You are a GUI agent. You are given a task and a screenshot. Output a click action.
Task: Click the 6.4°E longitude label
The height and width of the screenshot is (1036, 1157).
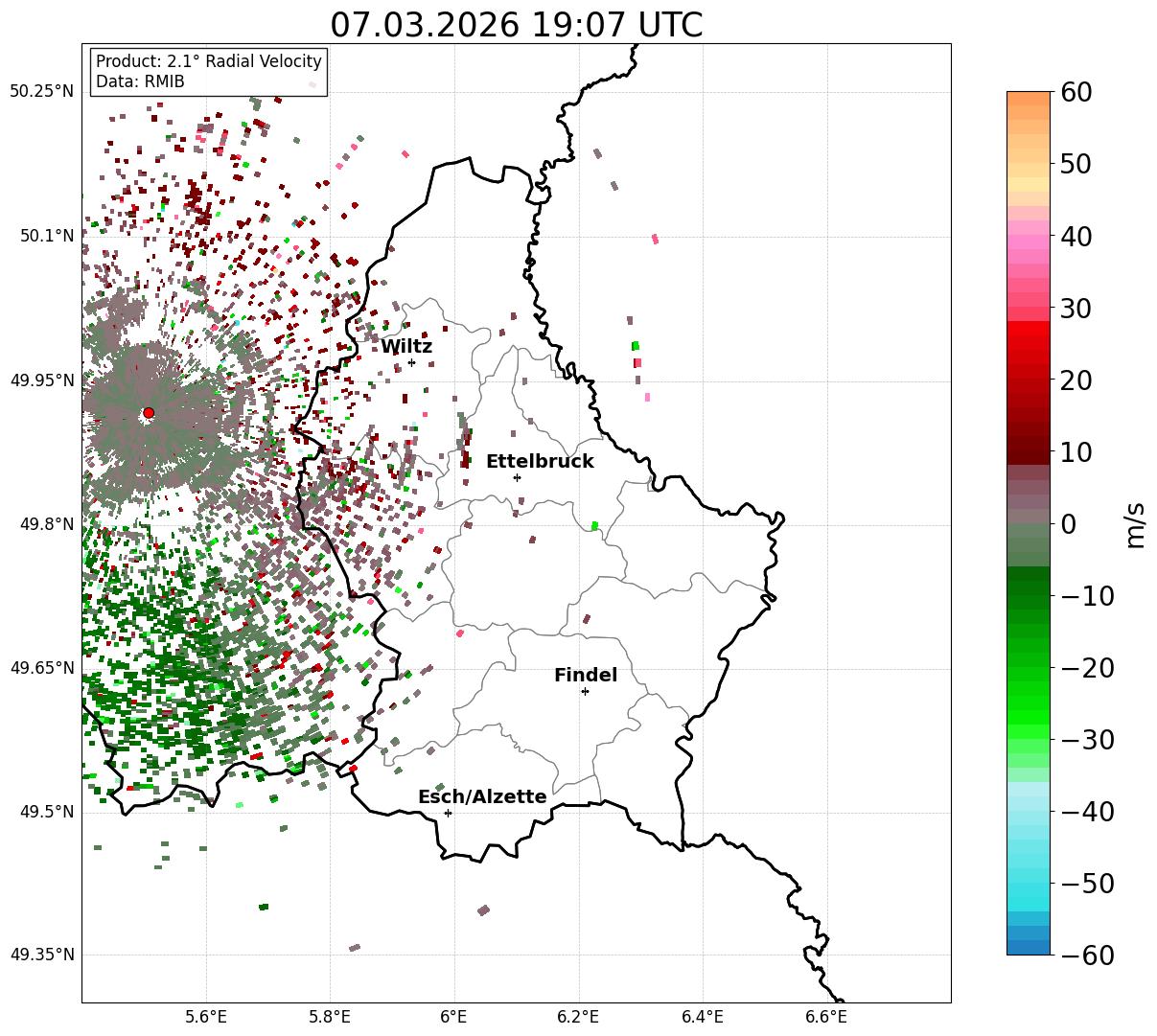pos(703,1018)
